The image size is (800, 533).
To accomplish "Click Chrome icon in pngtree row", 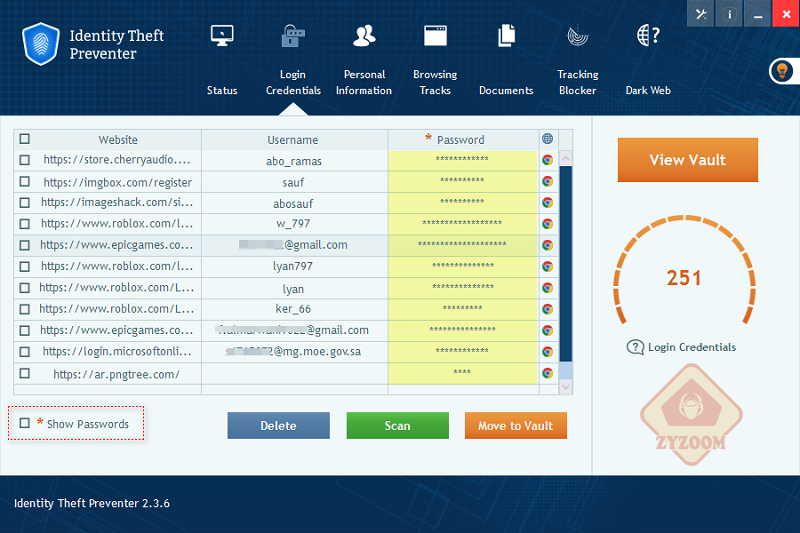I will (547, 373).
